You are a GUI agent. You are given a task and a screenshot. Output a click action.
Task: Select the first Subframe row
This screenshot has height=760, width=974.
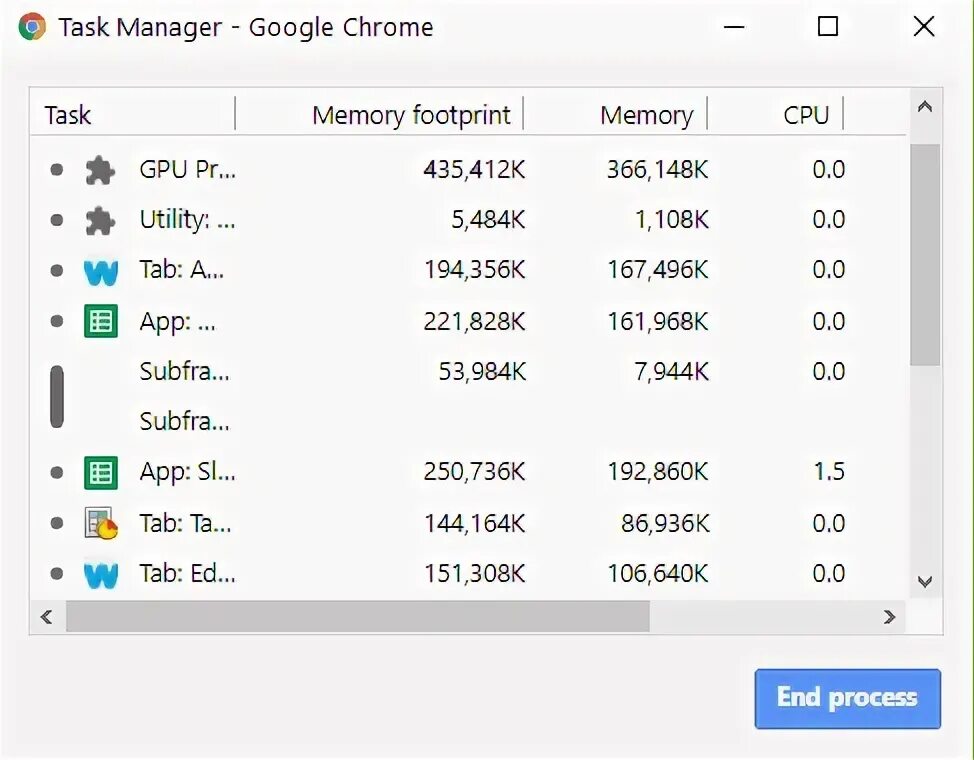(185, 372)
